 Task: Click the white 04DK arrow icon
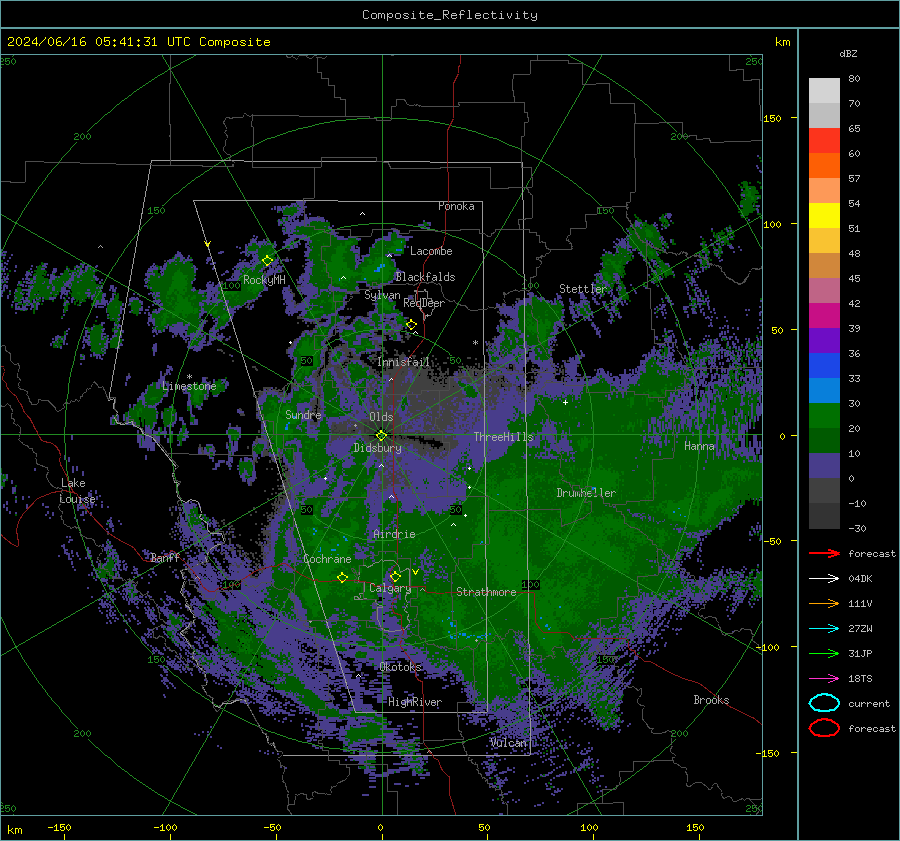[x=824, y=579]
